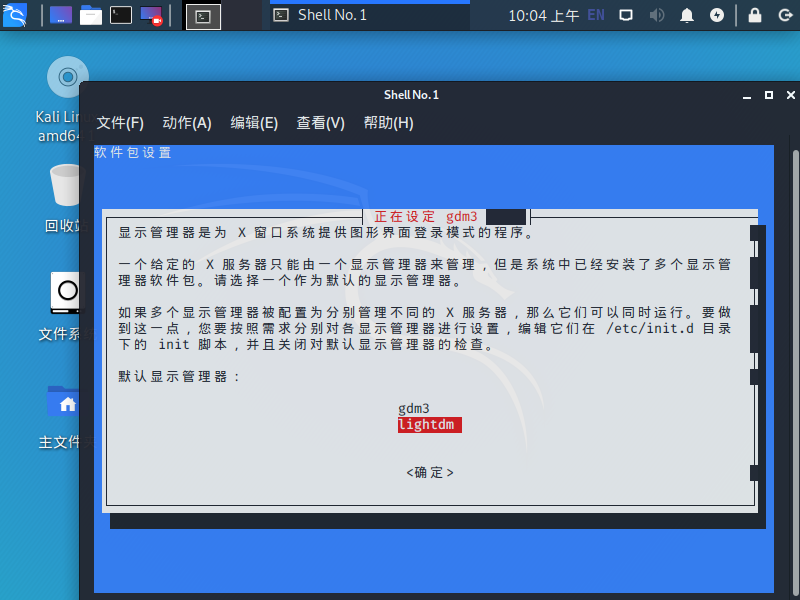The height and width of the screenshot is (600, 800).
Task: Confirm with the <确定> button
Action: pos(430,471)
